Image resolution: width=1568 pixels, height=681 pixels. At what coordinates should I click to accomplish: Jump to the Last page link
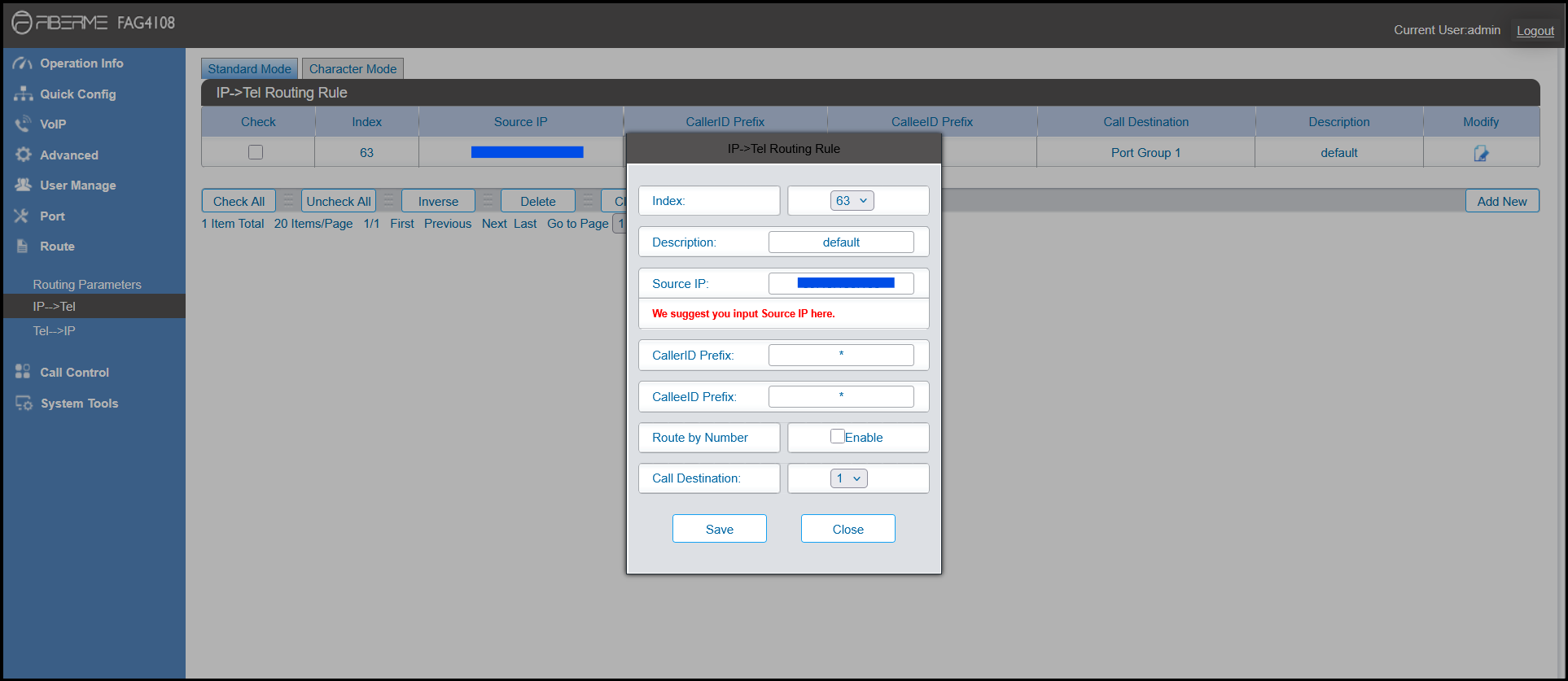525,224
